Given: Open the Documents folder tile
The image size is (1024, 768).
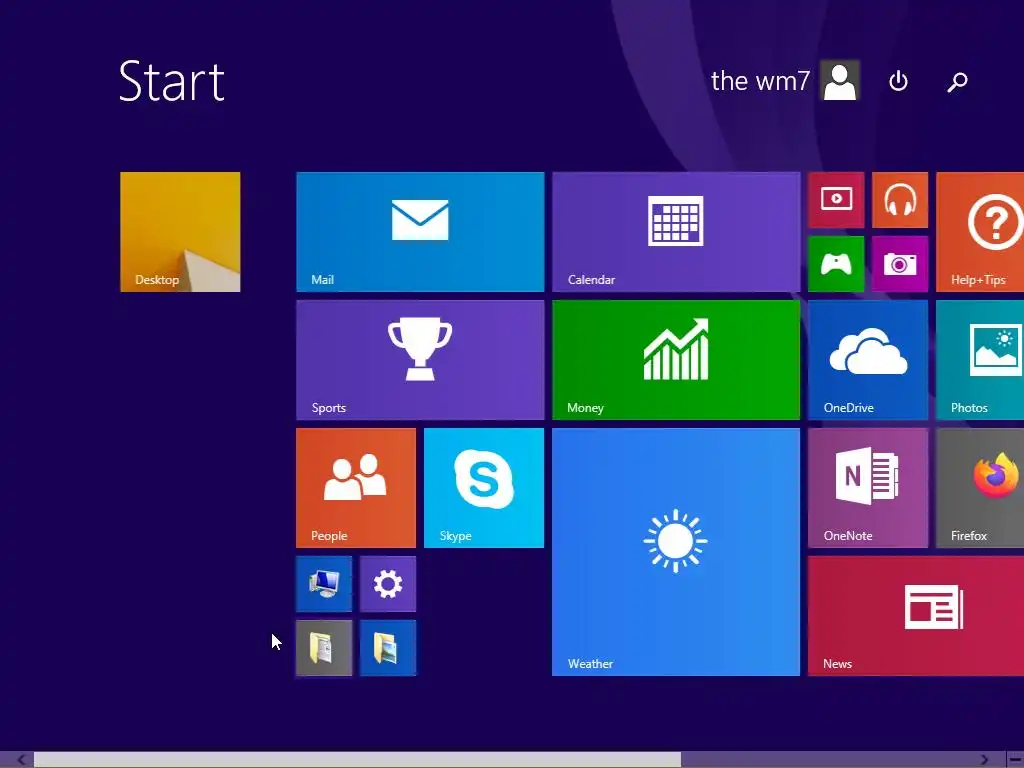Looking at the screenshot, I should click(324, 648).
